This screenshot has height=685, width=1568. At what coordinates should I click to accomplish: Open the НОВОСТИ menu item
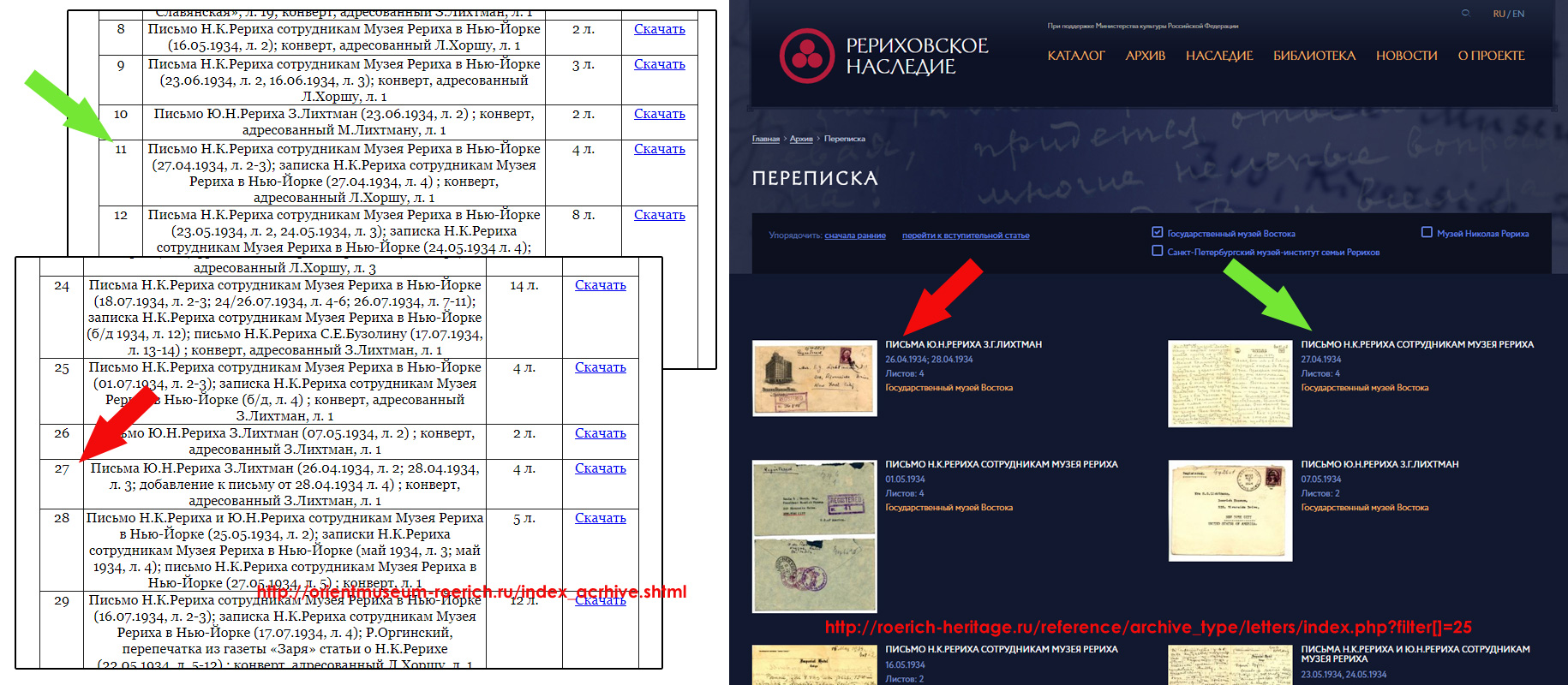[x=1407, y=56]
